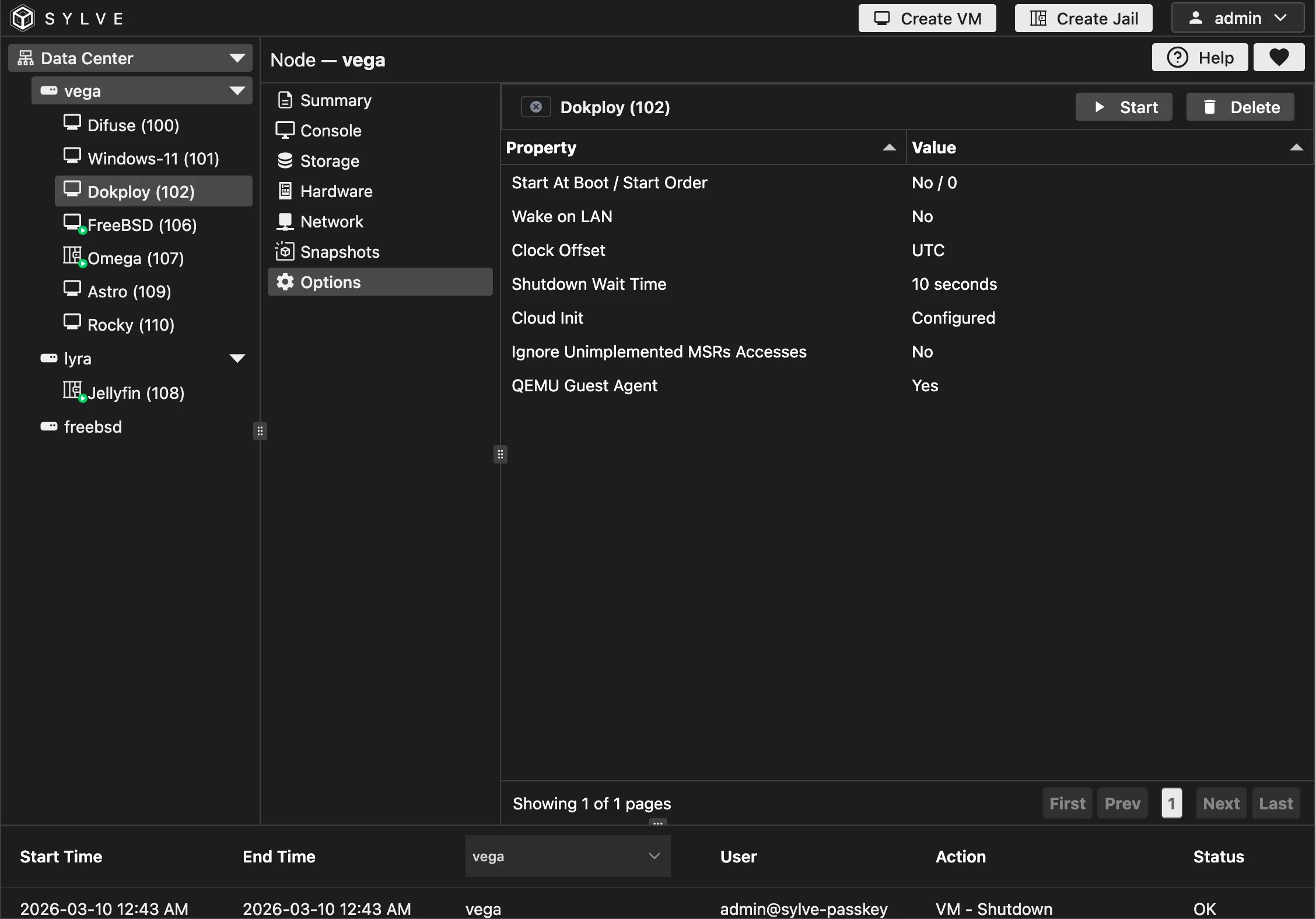Click the Hardware chip icon entry

pyautogui.click(x=285, y=191)
